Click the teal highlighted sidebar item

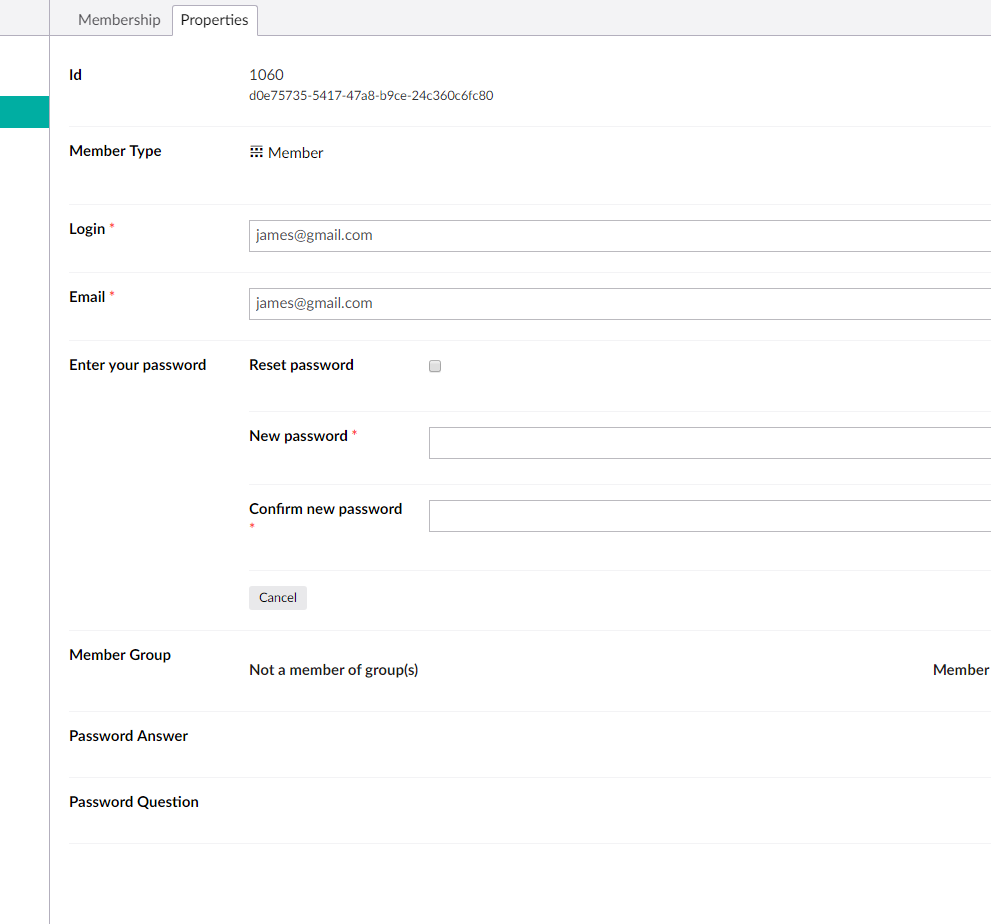[24, 111]
